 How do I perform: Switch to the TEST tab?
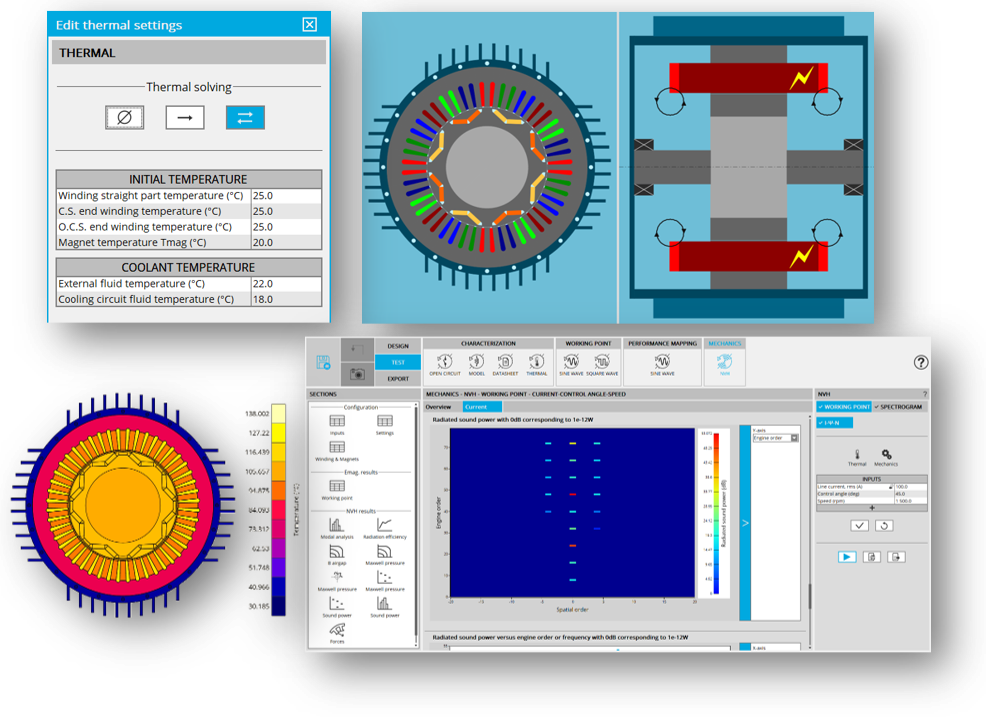click(x=398, y=362)
